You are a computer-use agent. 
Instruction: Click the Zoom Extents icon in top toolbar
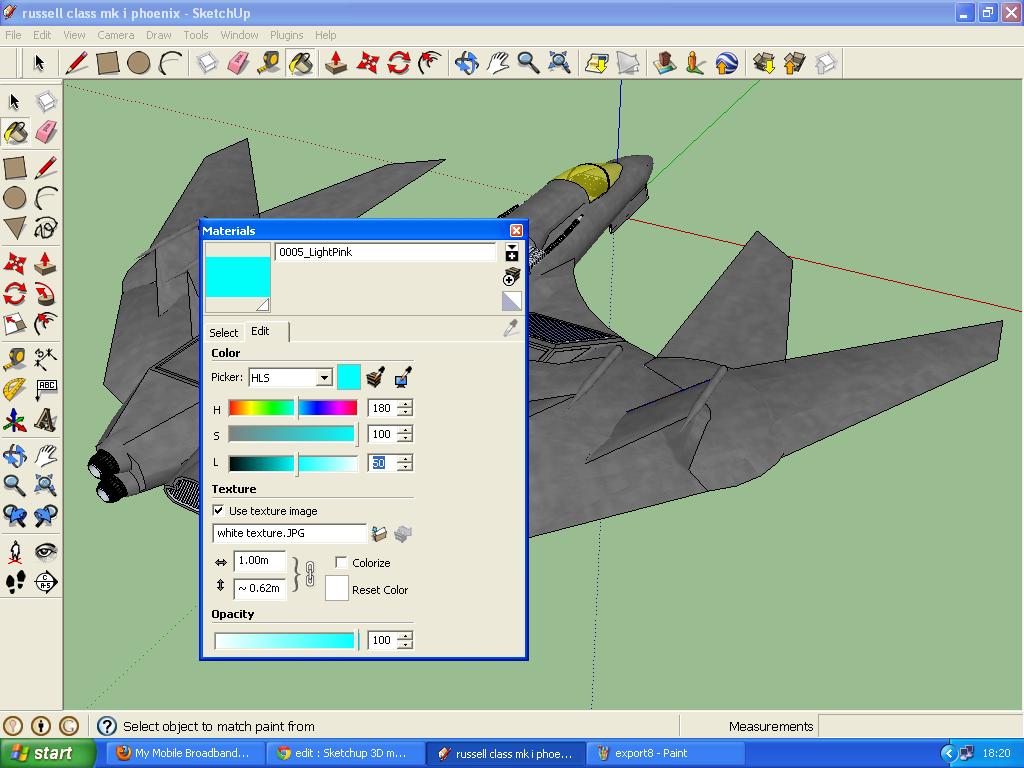[560, 63]
